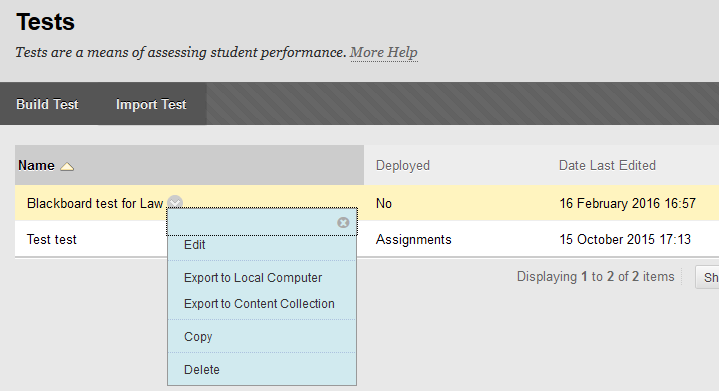Image resolution: width=719 pixels, height=391 pixels.
Task: Click the partially visible Show All button
Action: click(708, 277)
